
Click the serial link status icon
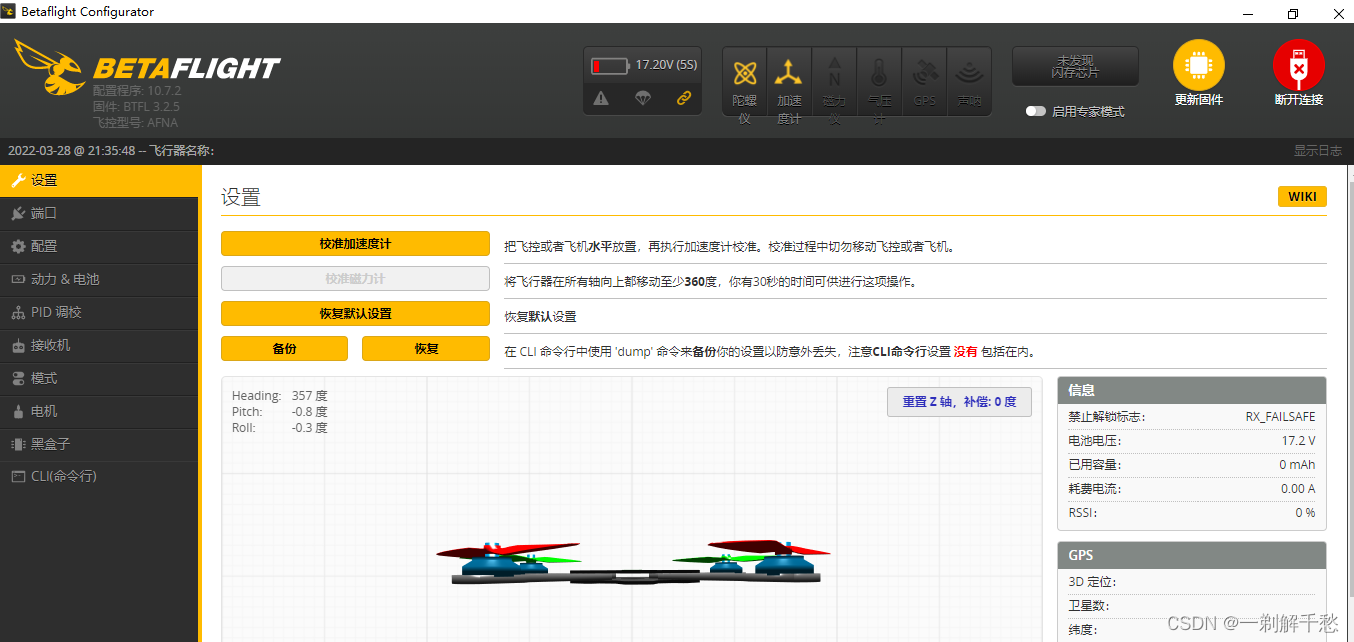[x=684, y=98]
